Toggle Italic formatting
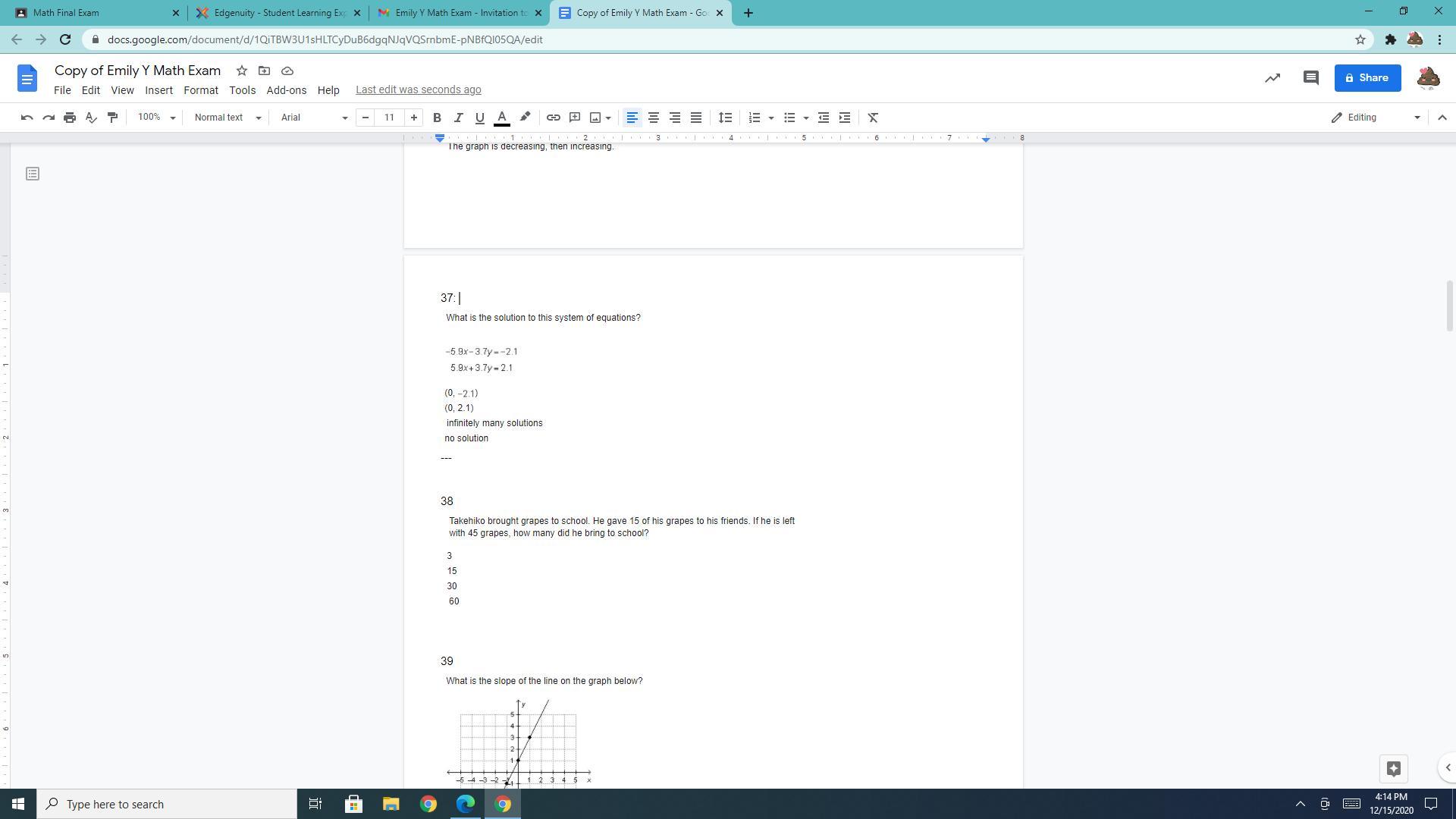This screenshot has width=1456, height=819. tap(458, 118)
